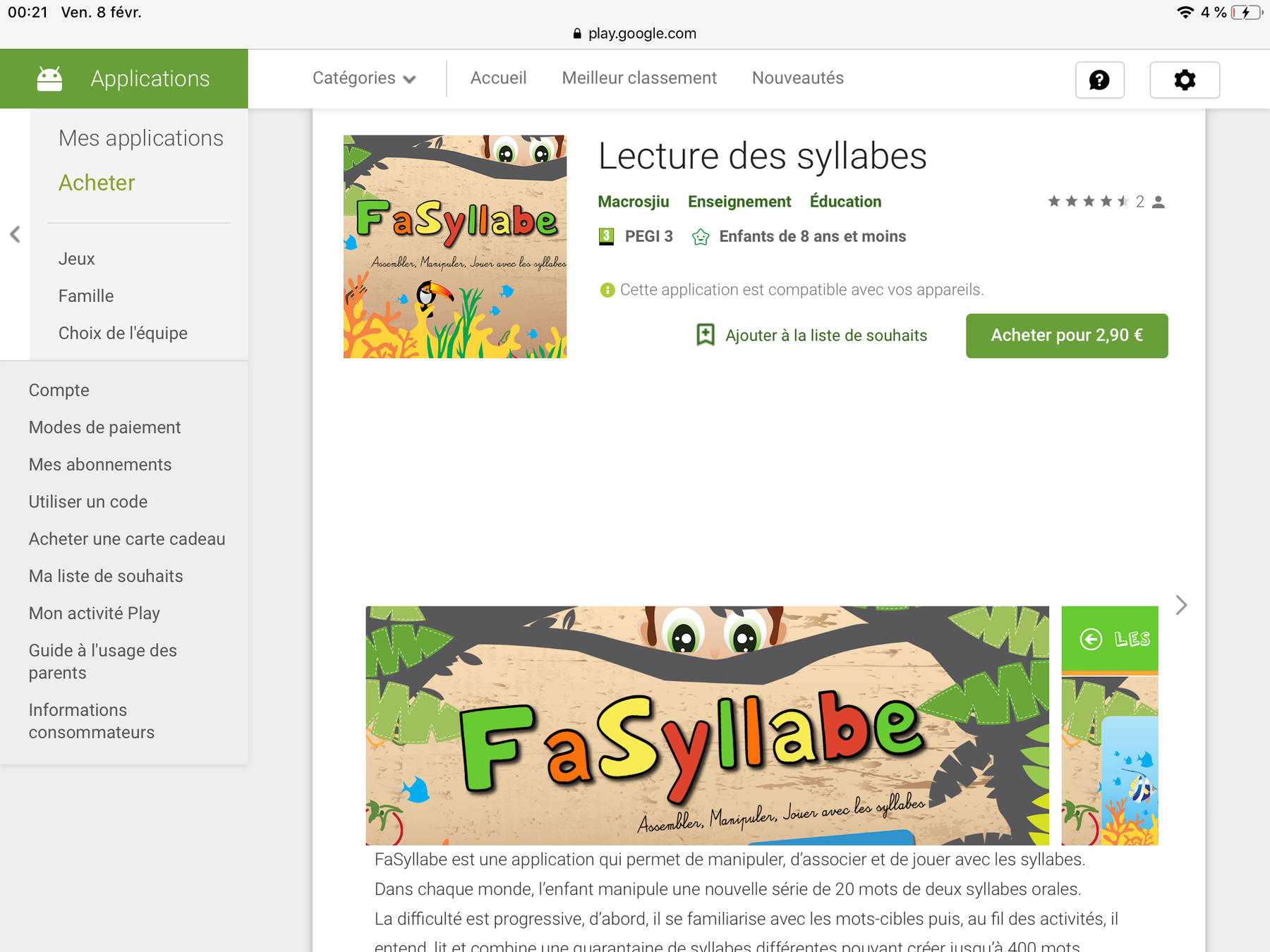This screenshot has width=1270, height=952.
Task: Click the Android robot Applications icon
Action: [x=49, y=79]
